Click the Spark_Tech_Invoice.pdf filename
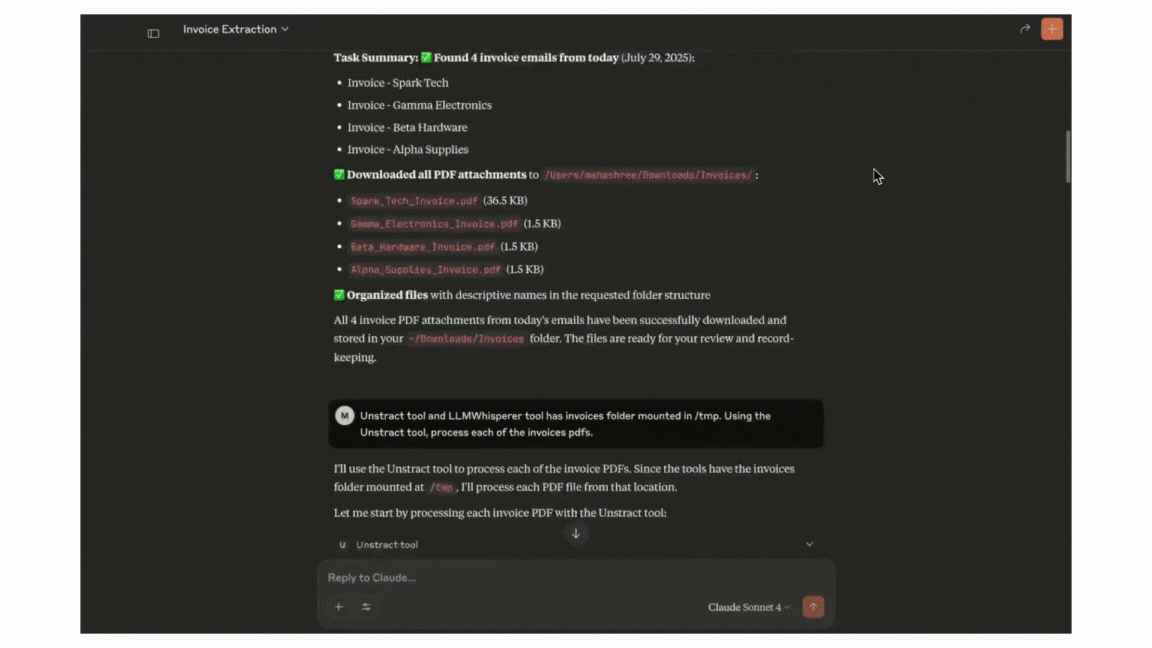The height and width of the screenshot is (648, 1152). [x=414, y=201]
